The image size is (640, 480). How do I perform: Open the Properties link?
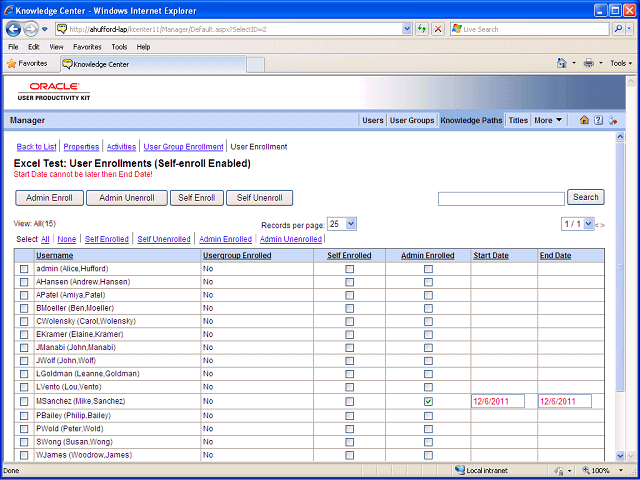pos(81,147)
